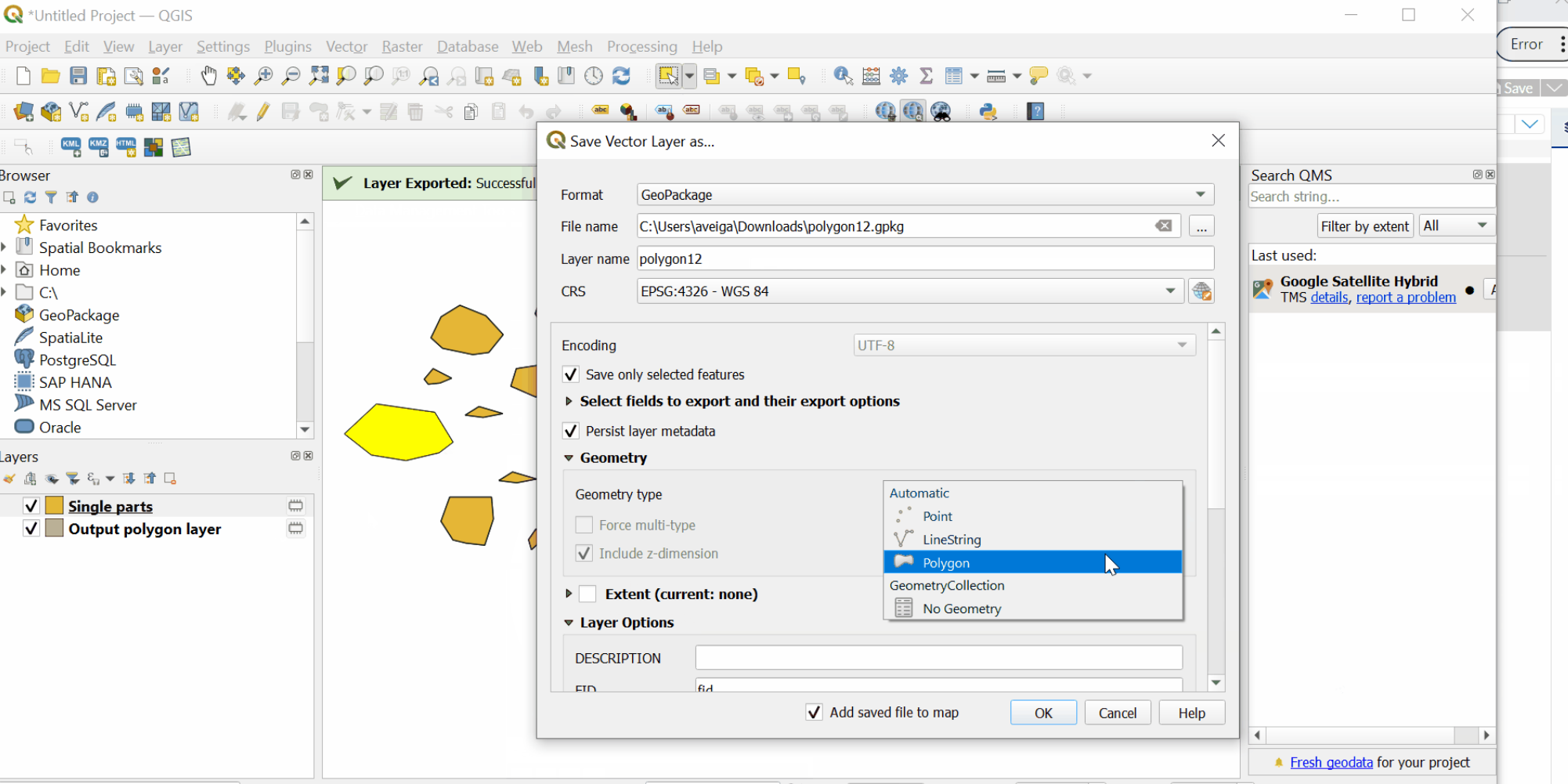Choose No Geometry option in list
Image resolution: width=1568 pixels, height=784 pixels.
point(1032,609)
